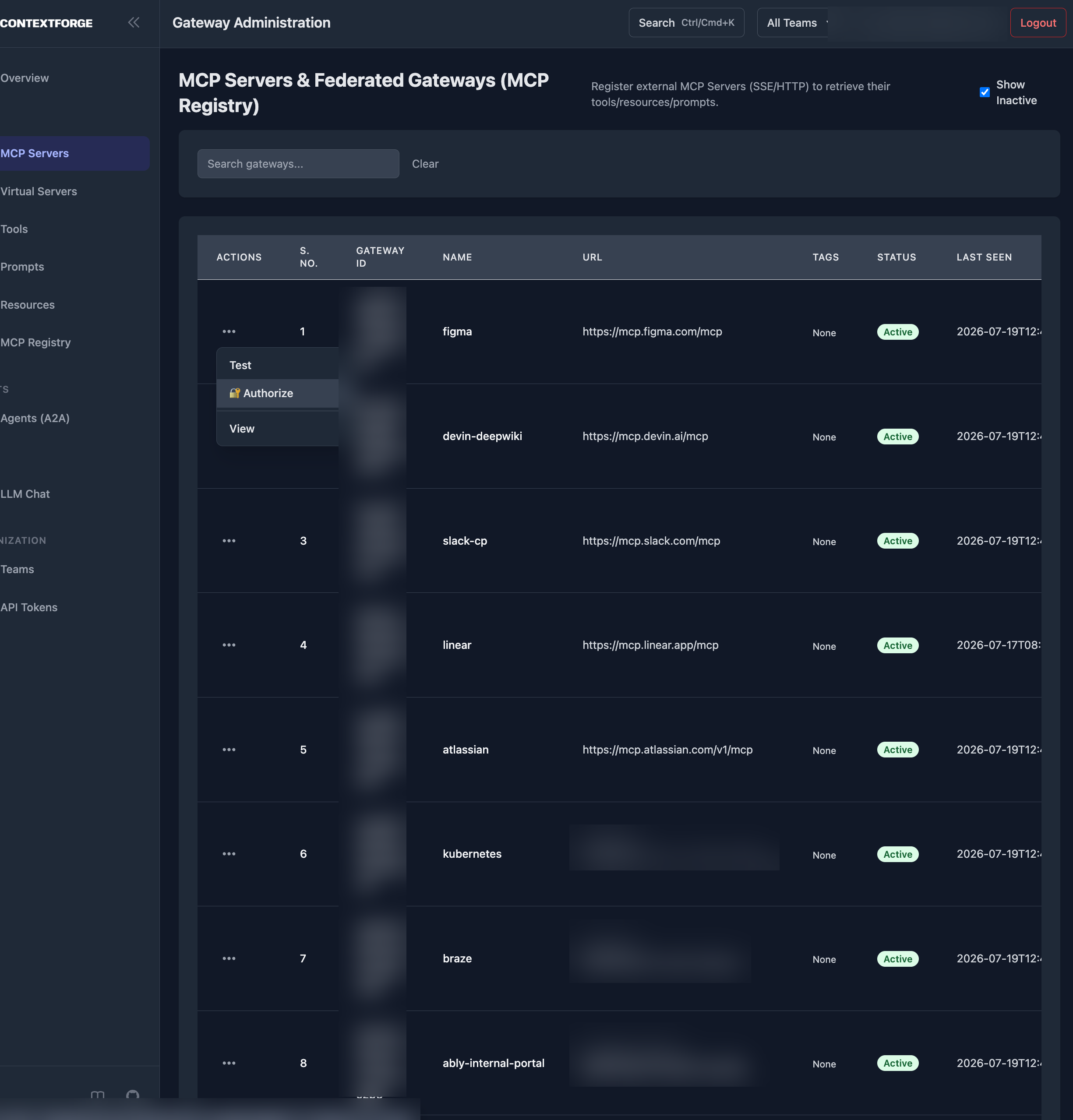Open the global Search Ctrl/Cmd+K box
The width and height of the screenshot is (1073, 1120).
point(686,23)
